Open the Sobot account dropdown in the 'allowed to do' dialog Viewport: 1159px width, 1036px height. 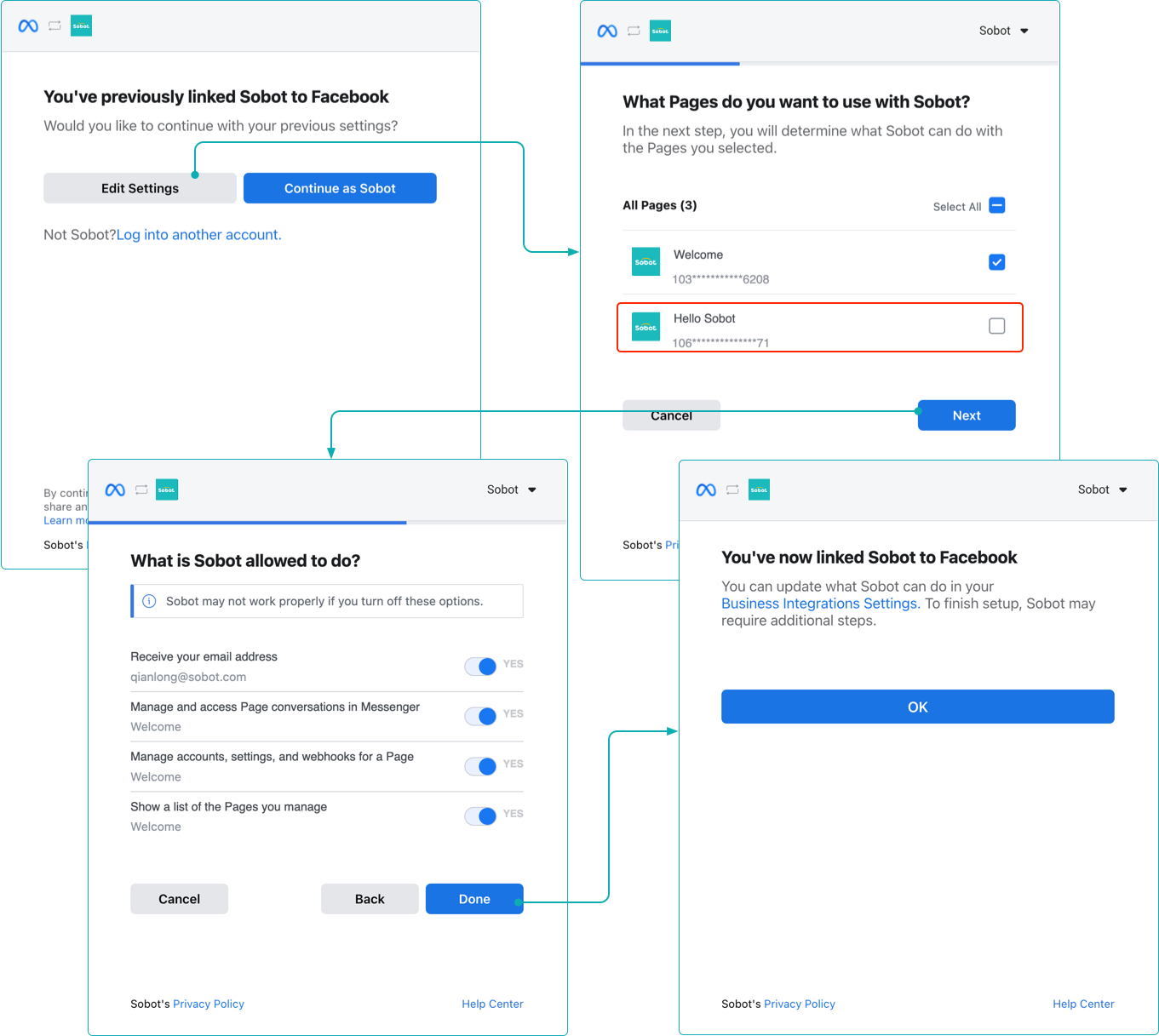(512, 489)
